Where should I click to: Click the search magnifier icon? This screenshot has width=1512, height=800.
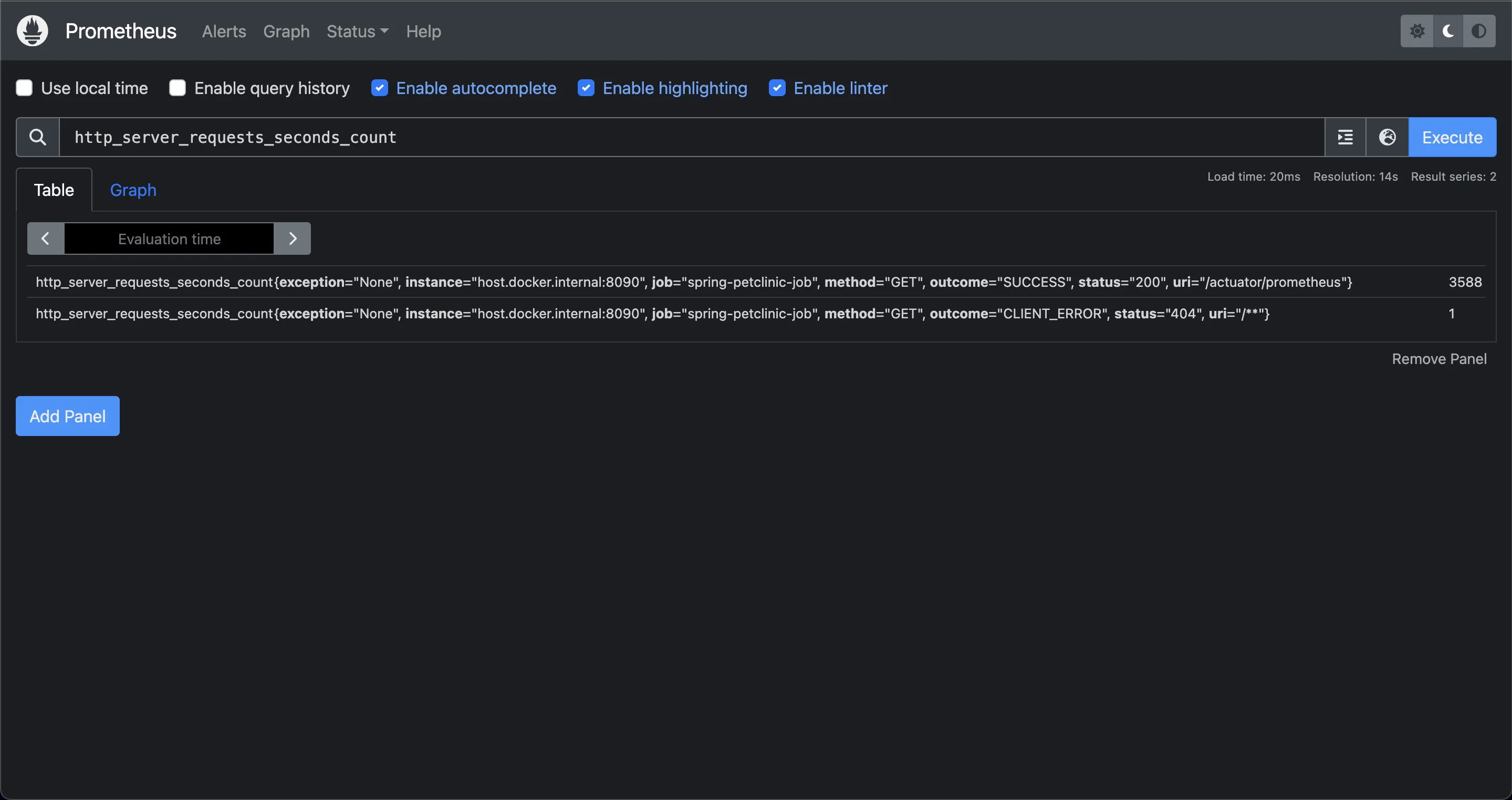click(38, 137)
